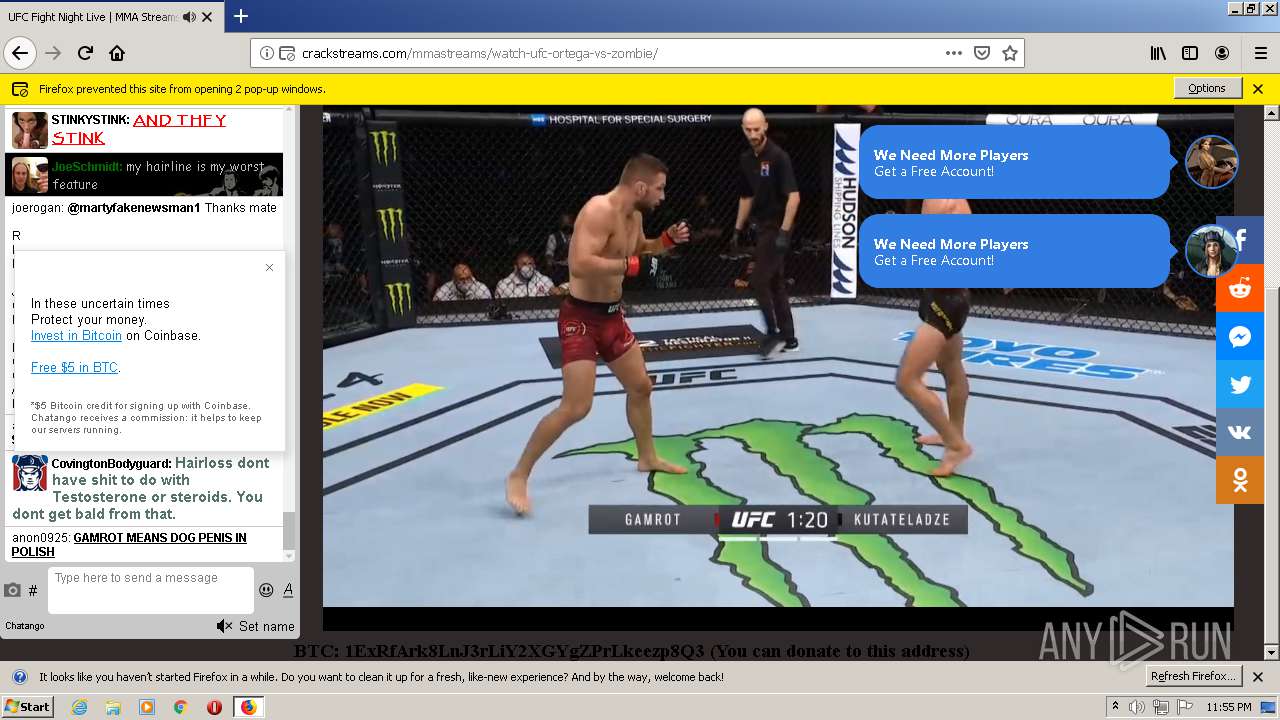Click CovingtonBodyguard's chat avatar
This screenshot has height=720, width=1280.
30,473
